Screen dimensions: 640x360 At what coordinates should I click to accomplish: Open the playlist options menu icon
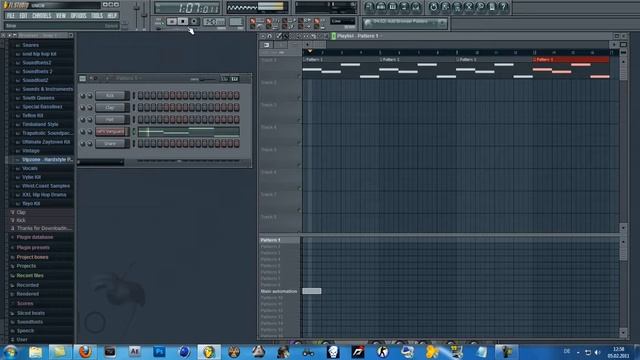pos(262,36)
